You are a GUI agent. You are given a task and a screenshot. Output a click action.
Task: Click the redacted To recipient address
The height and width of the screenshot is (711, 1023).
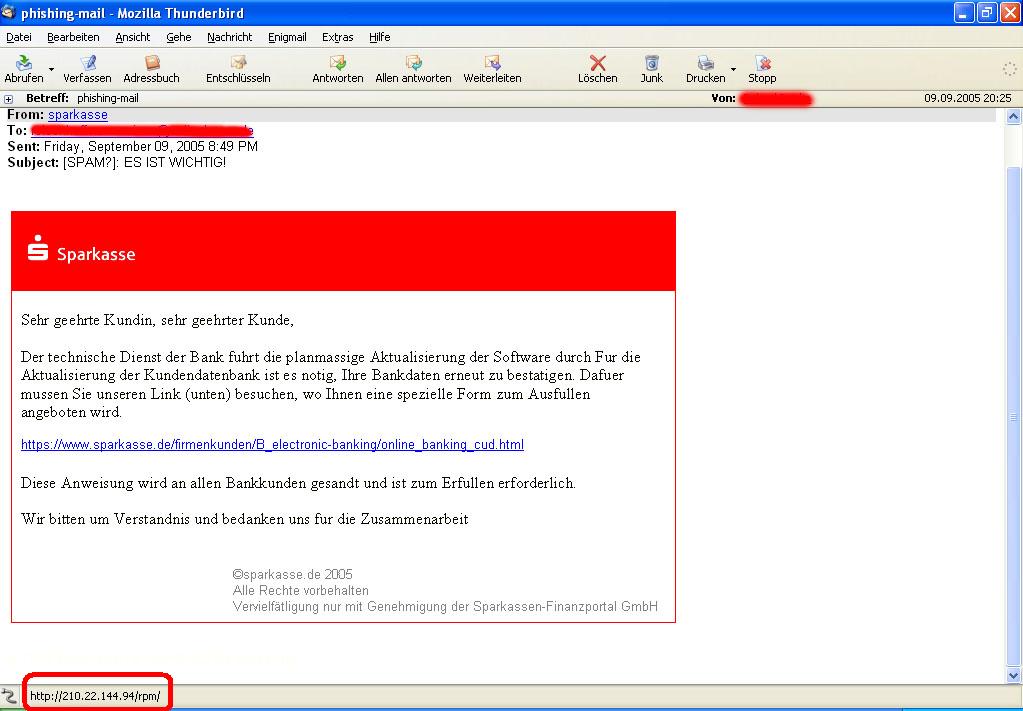click(x=142, y=130)
